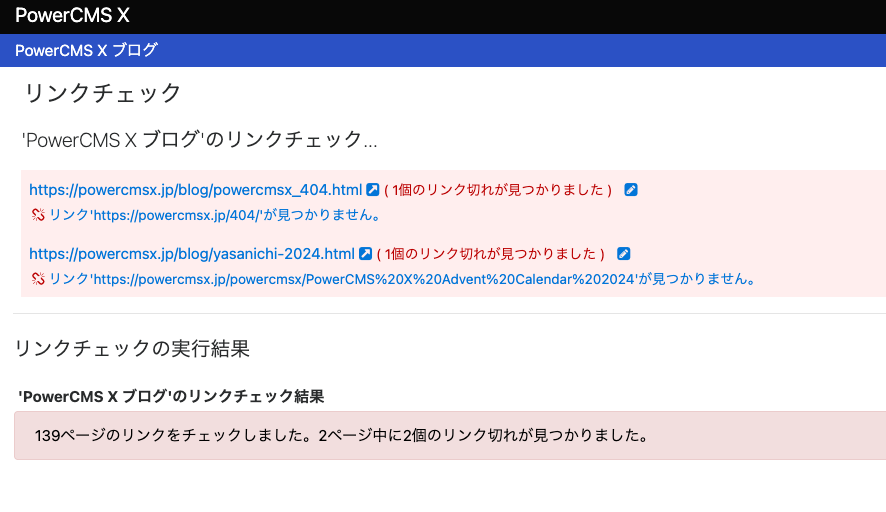Click the 'PowerCMS X ブログ'のリンクチェック結果 label
This screenshot has width=886, height=512.
point(171,396)
